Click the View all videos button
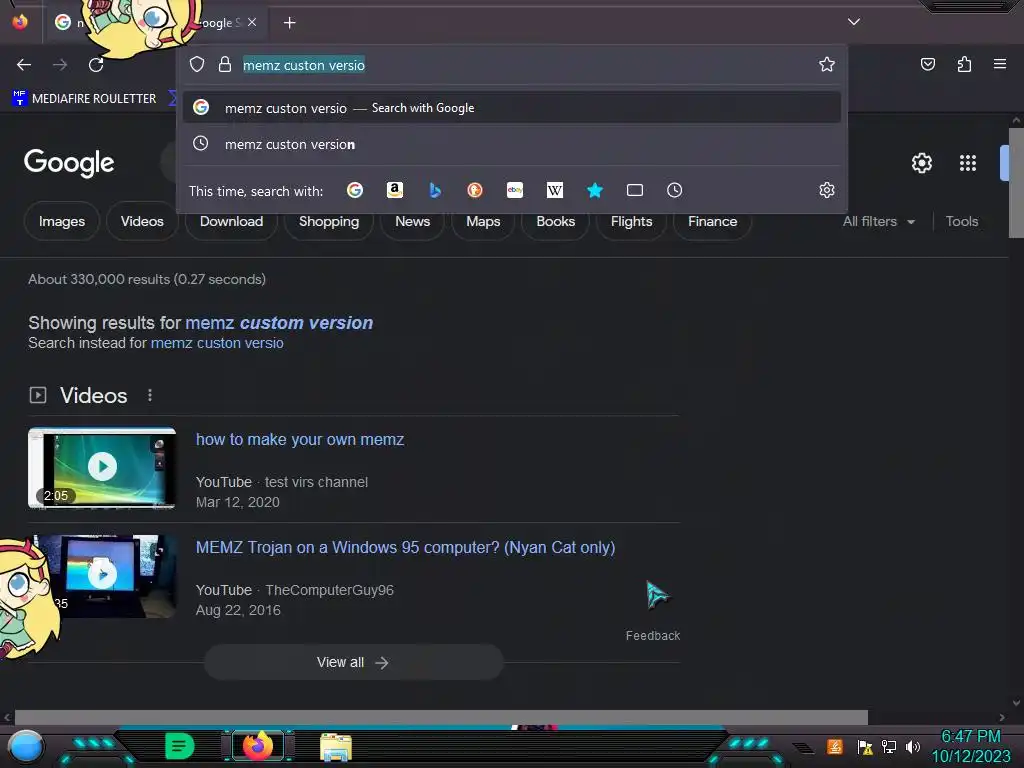1024x768 pixels. [353, 662]
